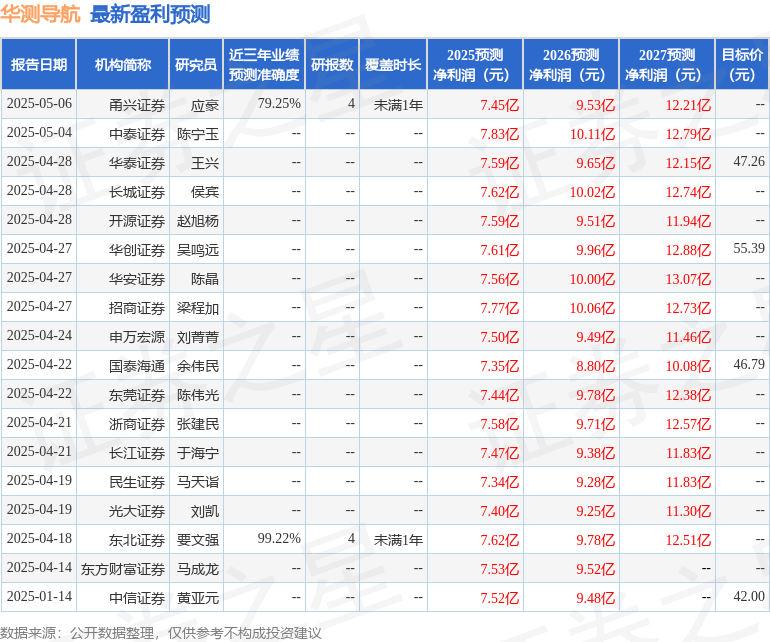The image size is (770, 642).
Task: Click target price 55.39
Action: (x=749, y=249)
